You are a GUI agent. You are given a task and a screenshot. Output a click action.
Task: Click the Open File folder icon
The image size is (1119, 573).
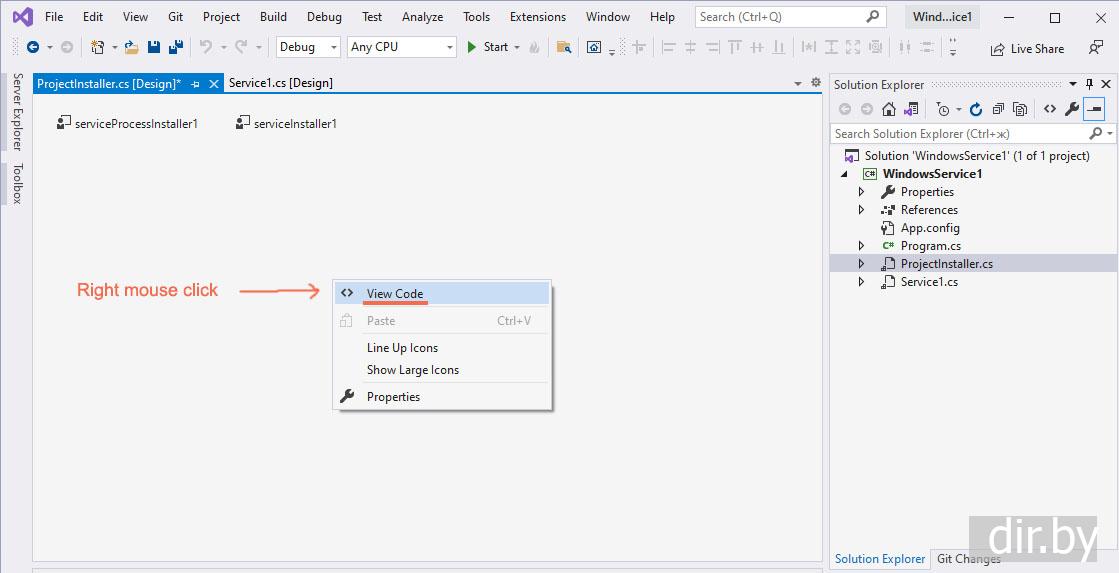coord(131,47)
